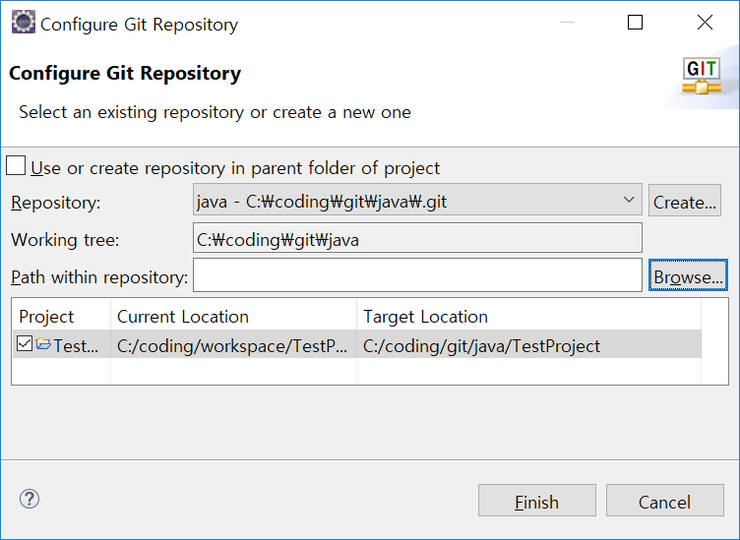
Task: Click Browse... to choose repository path
Action: [x=688, y=277]
